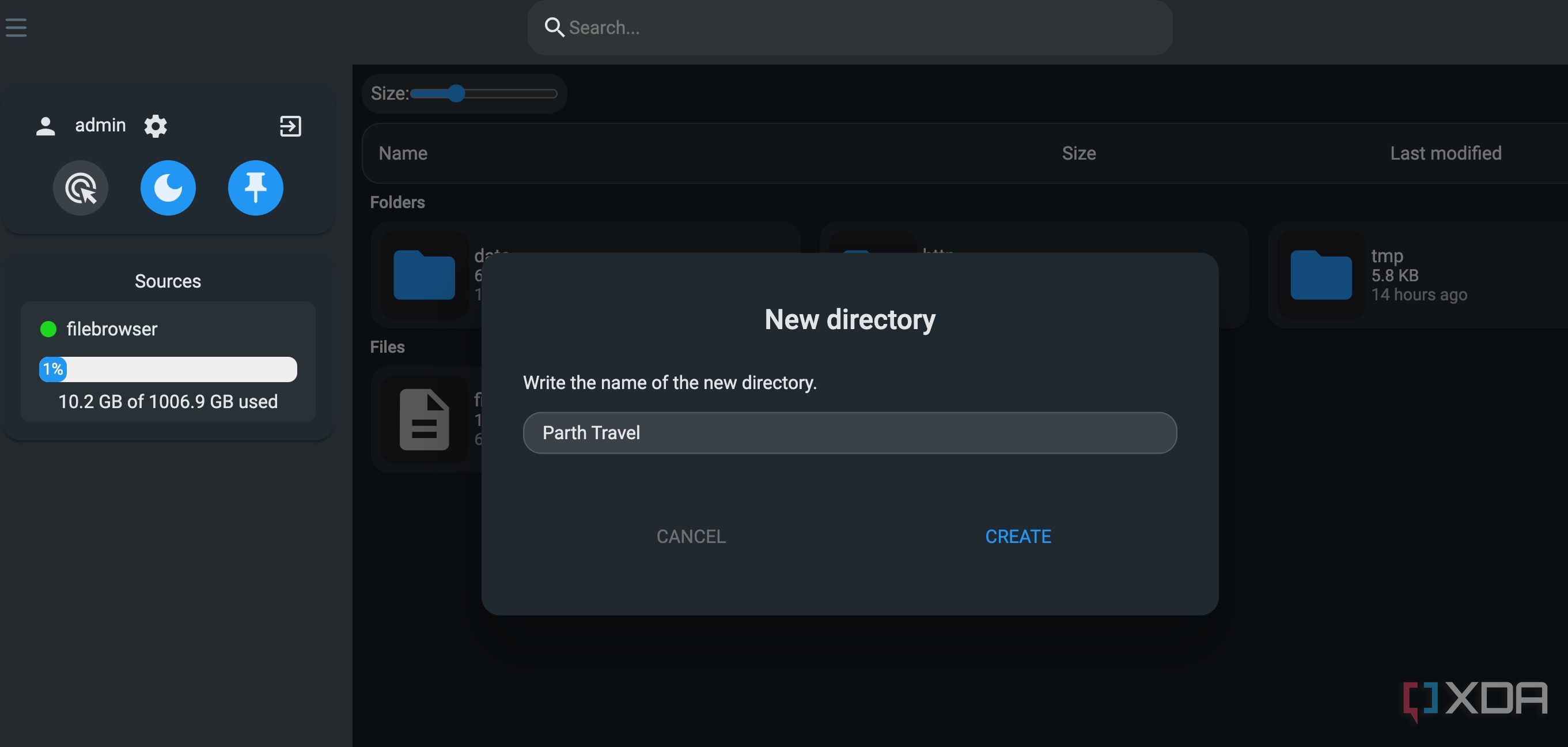The image size is (1568, 747).
Task: Sort by Last modified column
Action: tap(1446, 153)
